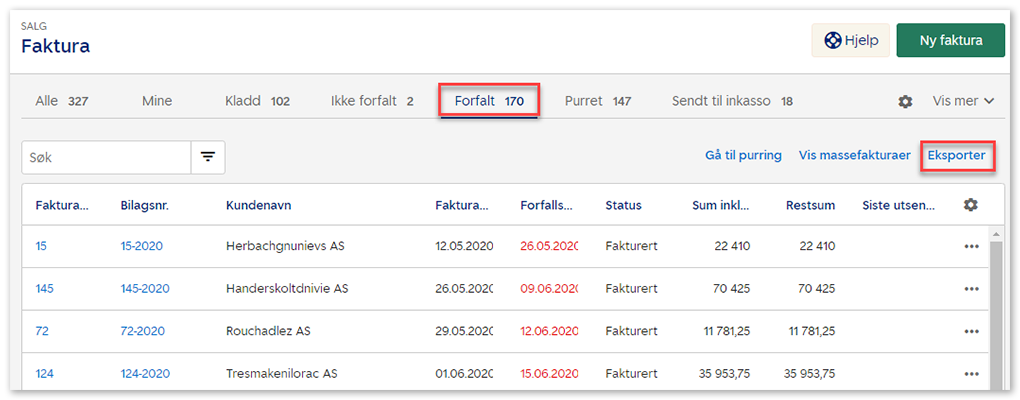Click in the Søk search field
The width and height of the screenshot is (1020, 400).
coord(106,157)
